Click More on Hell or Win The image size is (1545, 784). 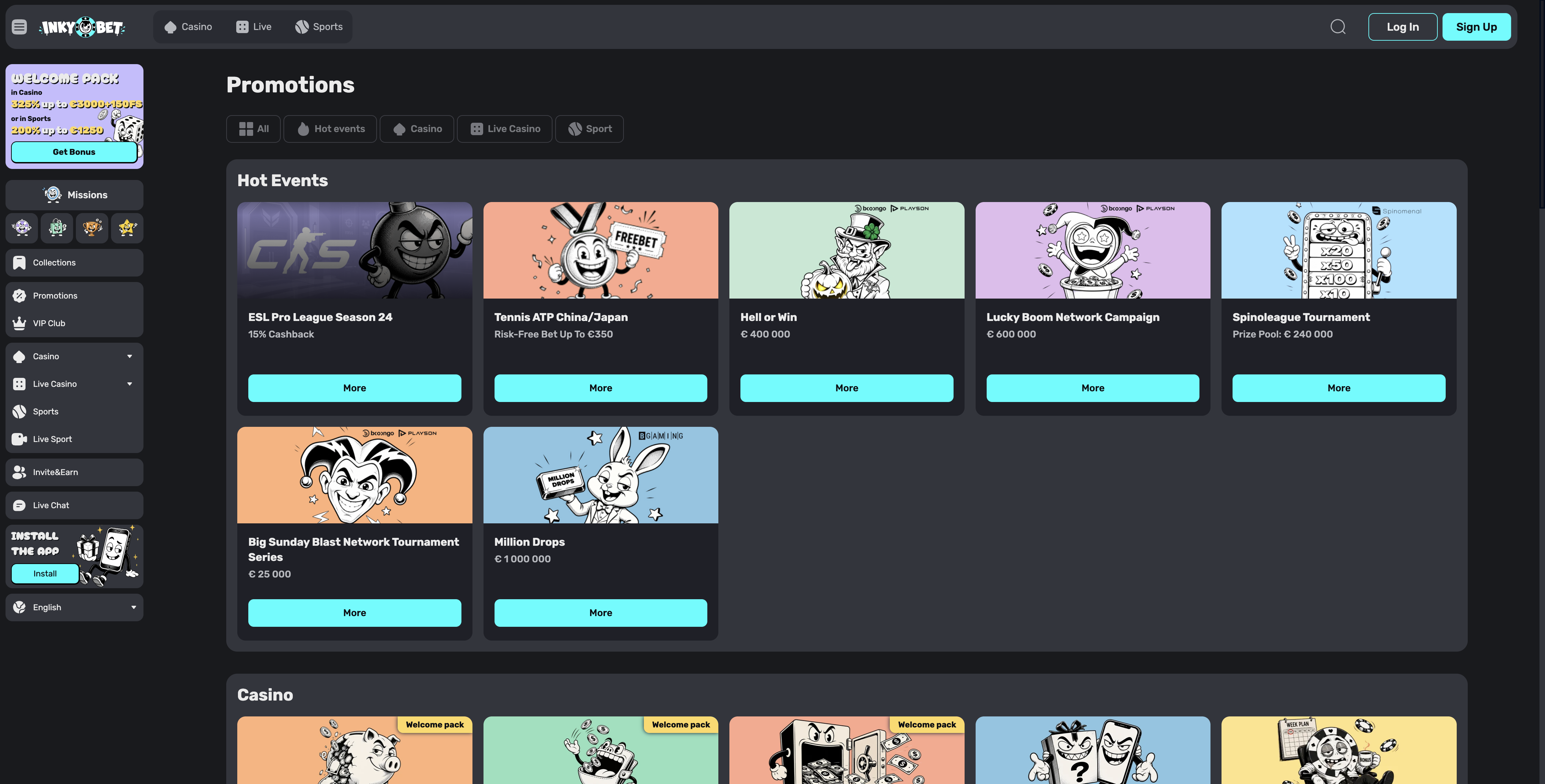846,388
